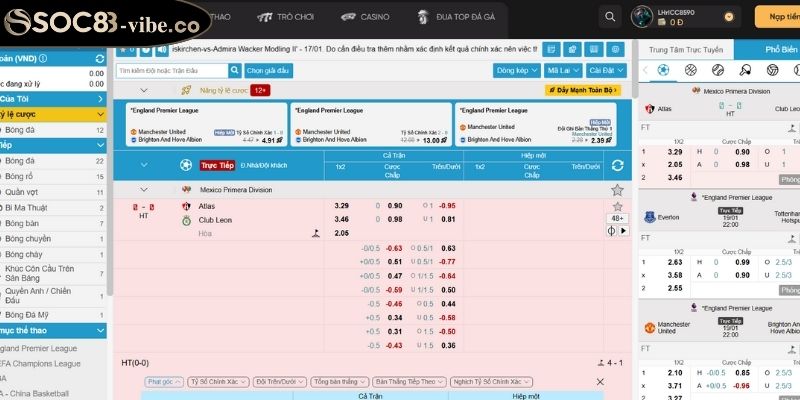Click the refresh odds icon in table header
This screenshot has width=800, height=400.
tap(617, 166)
